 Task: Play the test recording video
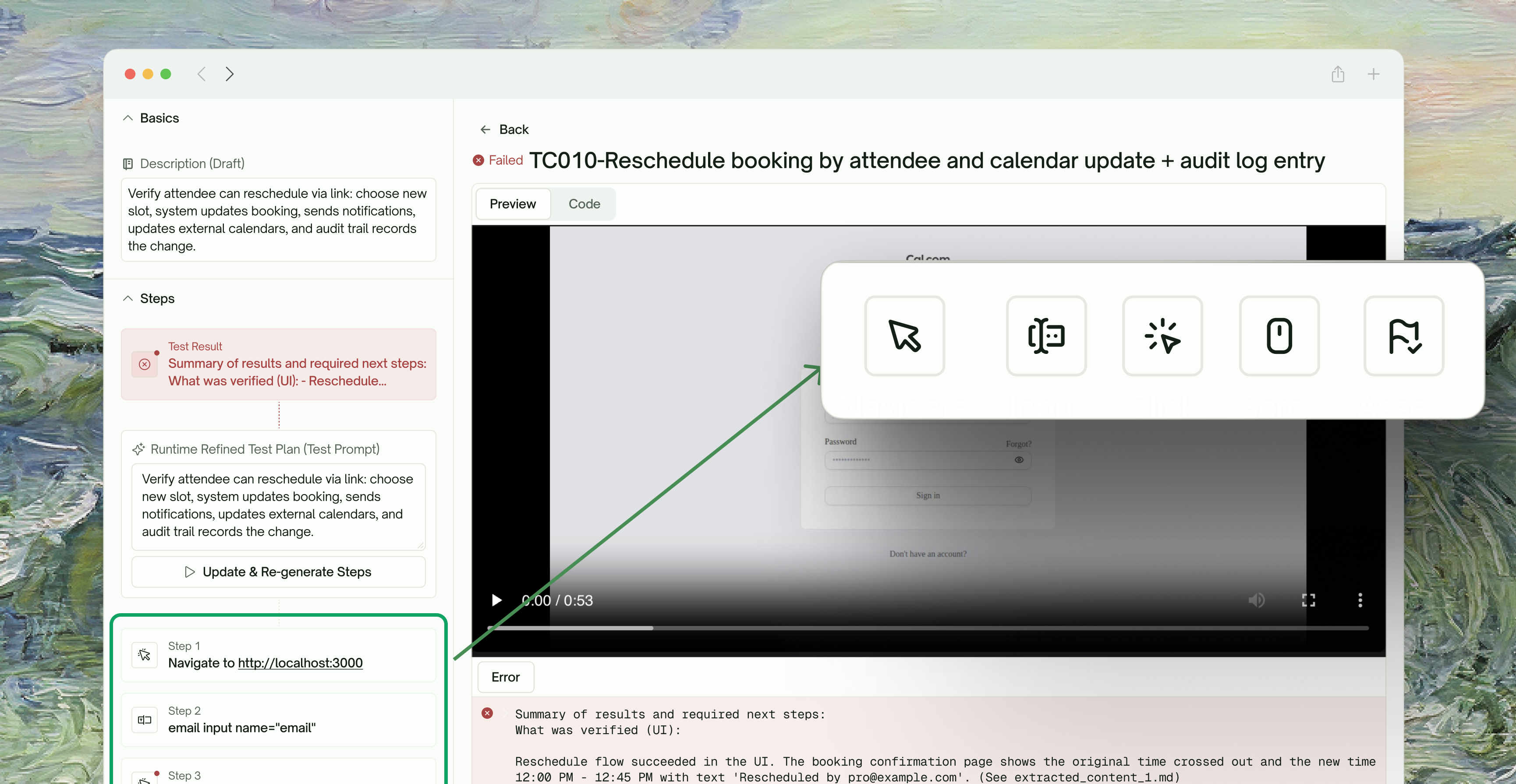pos(497,600)
